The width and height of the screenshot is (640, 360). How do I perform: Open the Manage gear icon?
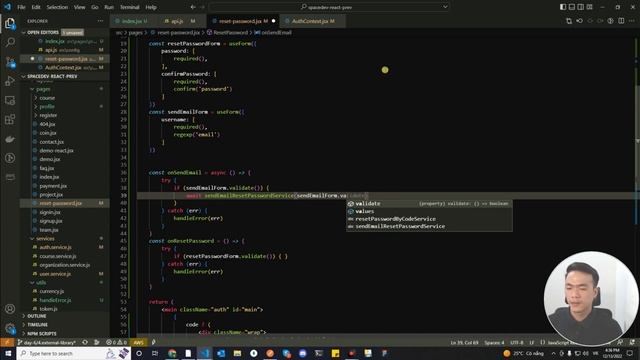click(x=10, y=328)
